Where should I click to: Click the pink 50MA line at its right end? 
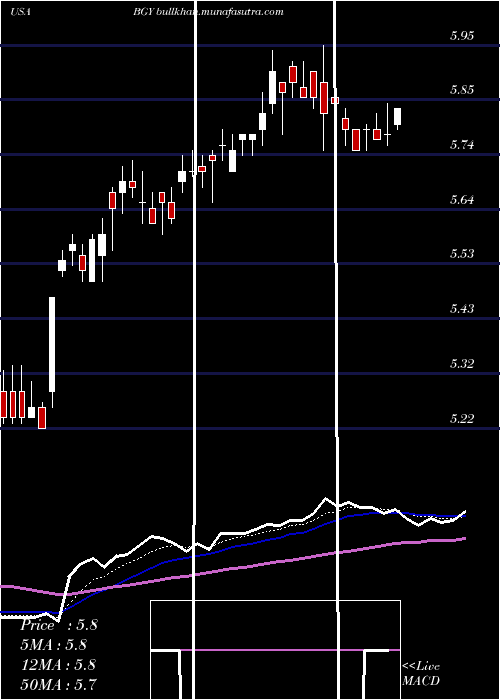[464, 539]
